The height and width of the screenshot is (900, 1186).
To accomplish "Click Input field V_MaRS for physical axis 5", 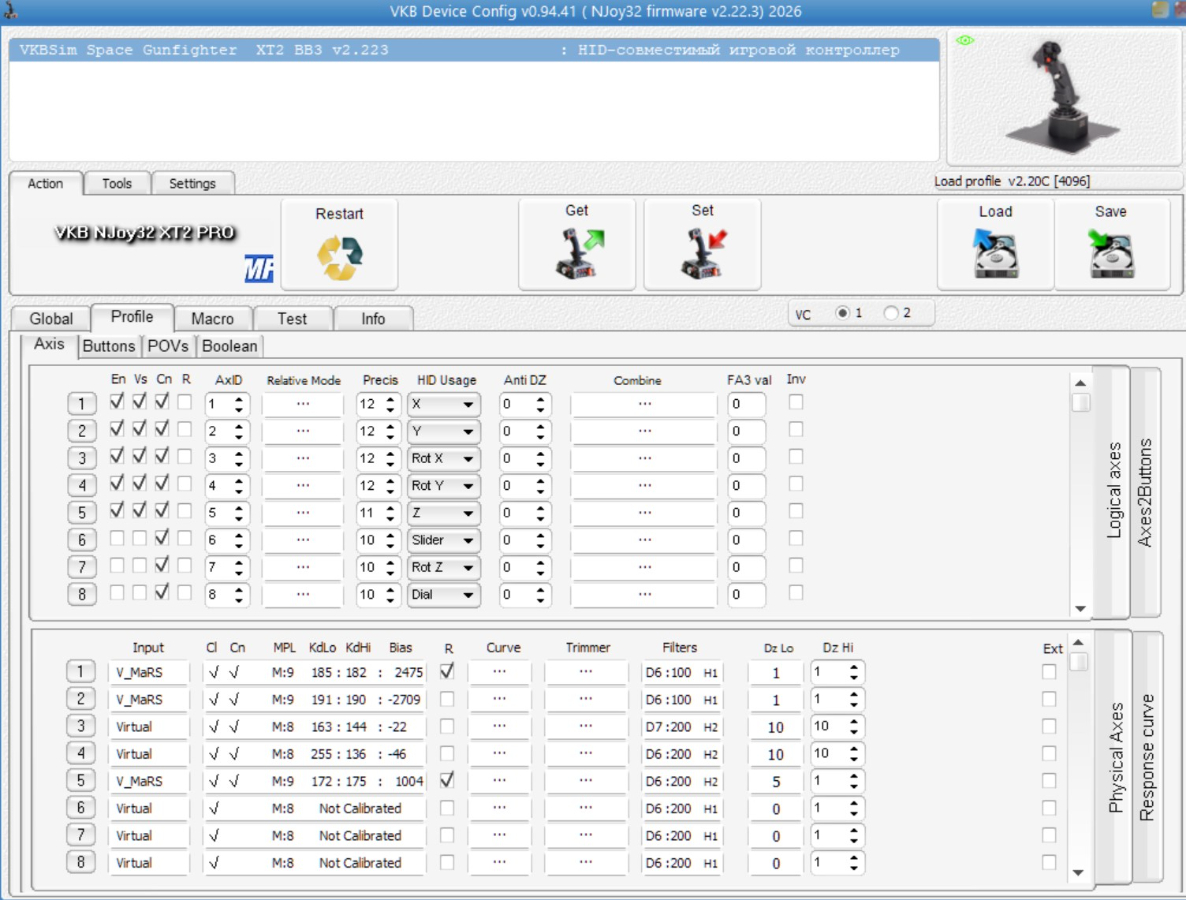I will point(148,781).
